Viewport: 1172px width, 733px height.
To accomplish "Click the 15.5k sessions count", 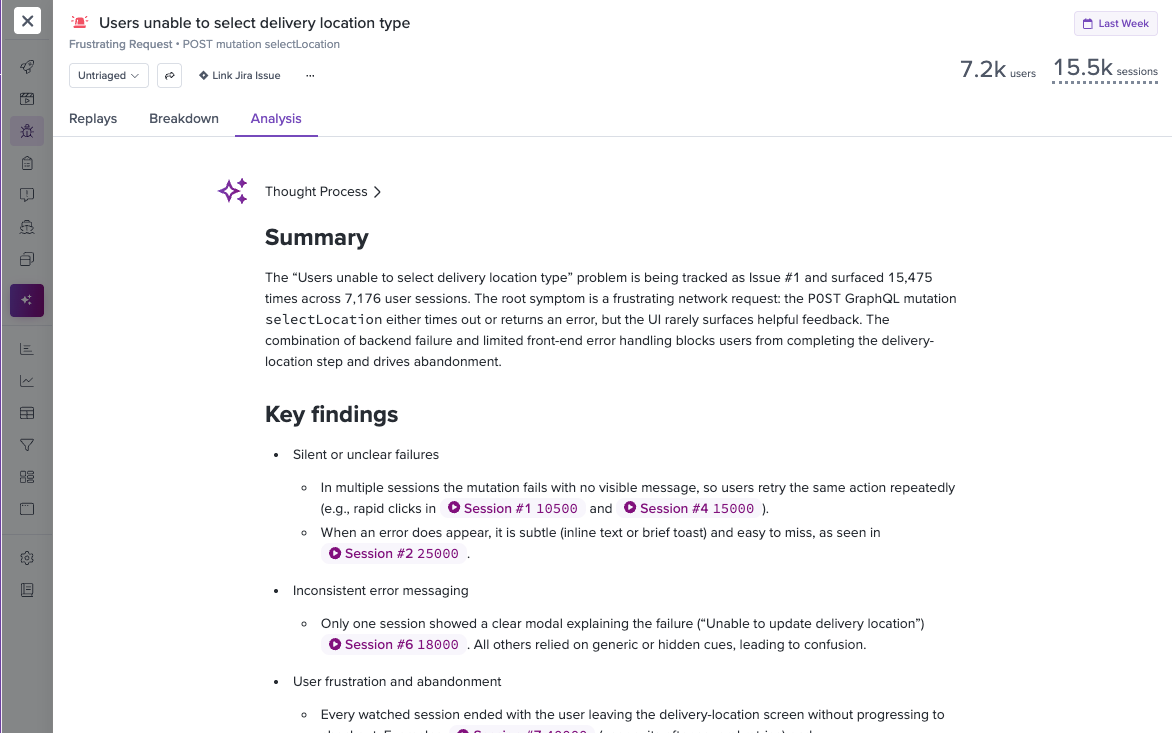I will click(1083, 68).
